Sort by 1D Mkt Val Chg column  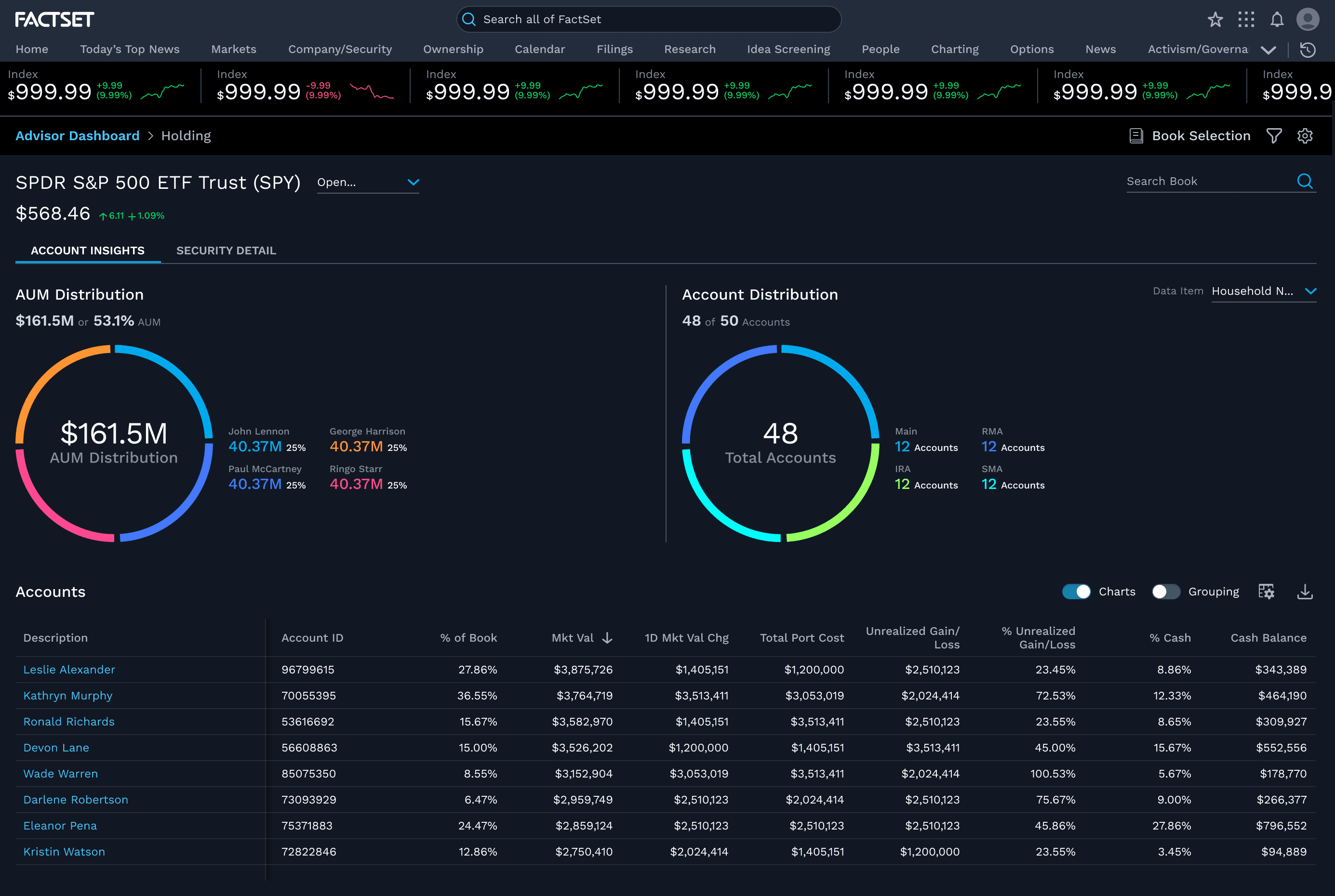click(x=687, y=638)
